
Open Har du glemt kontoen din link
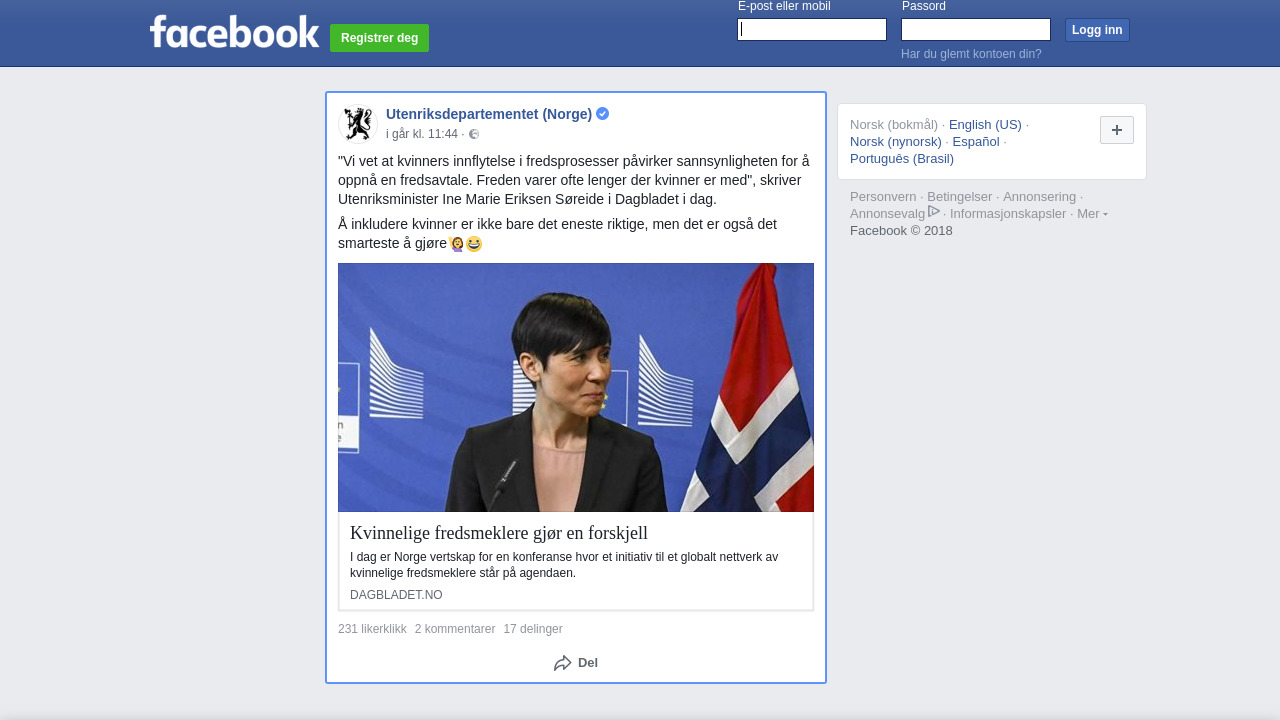[971, 54]
